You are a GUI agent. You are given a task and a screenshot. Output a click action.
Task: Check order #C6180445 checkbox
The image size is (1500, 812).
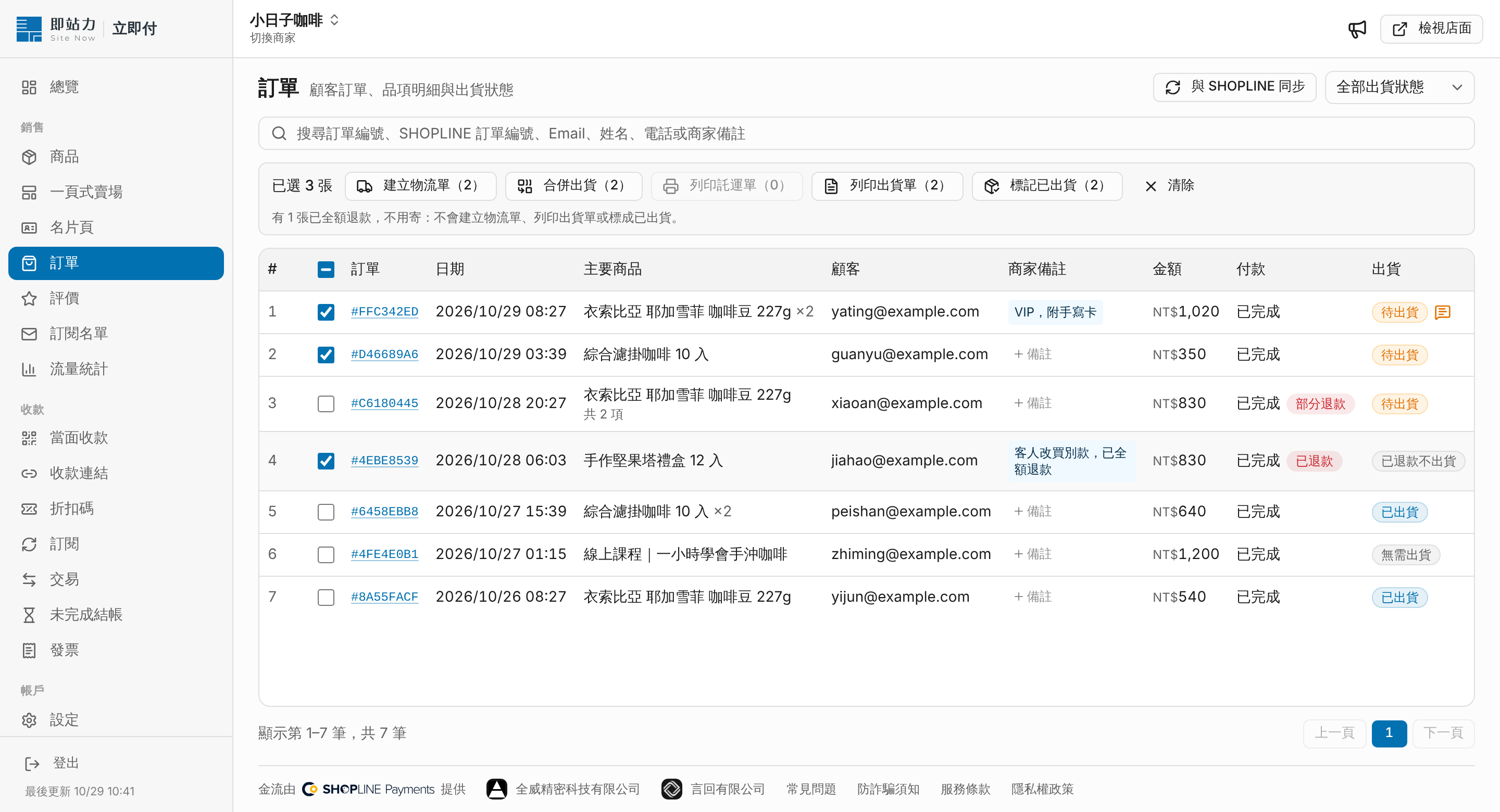(326, 403)
